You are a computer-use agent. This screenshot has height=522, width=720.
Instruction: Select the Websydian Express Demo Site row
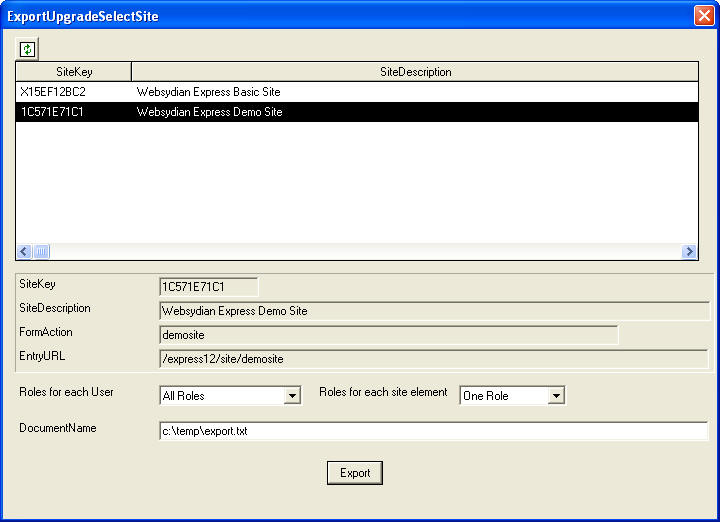(357, 112)
